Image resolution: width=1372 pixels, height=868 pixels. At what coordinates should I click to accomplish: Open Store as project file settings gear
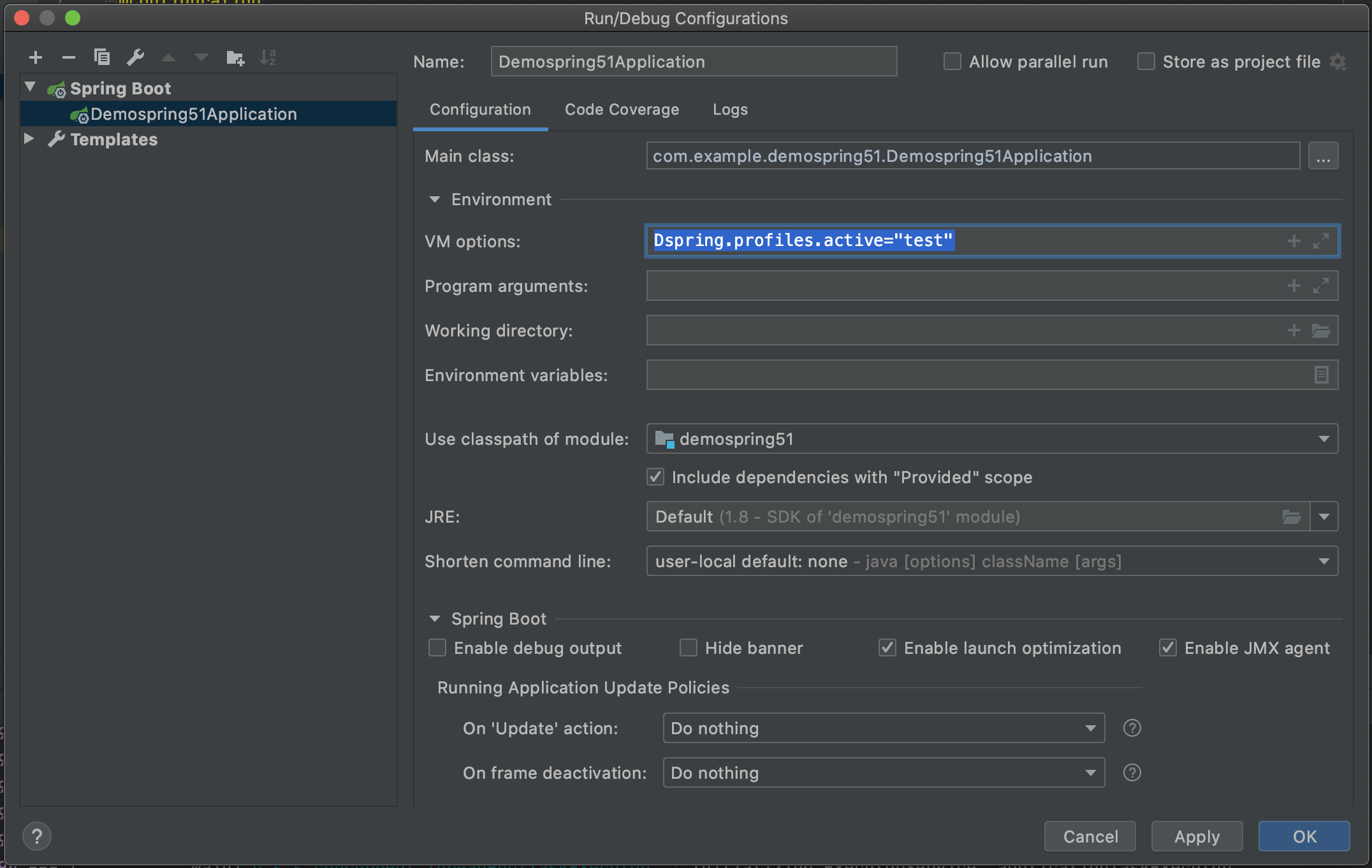click(x=1338, y=62)
